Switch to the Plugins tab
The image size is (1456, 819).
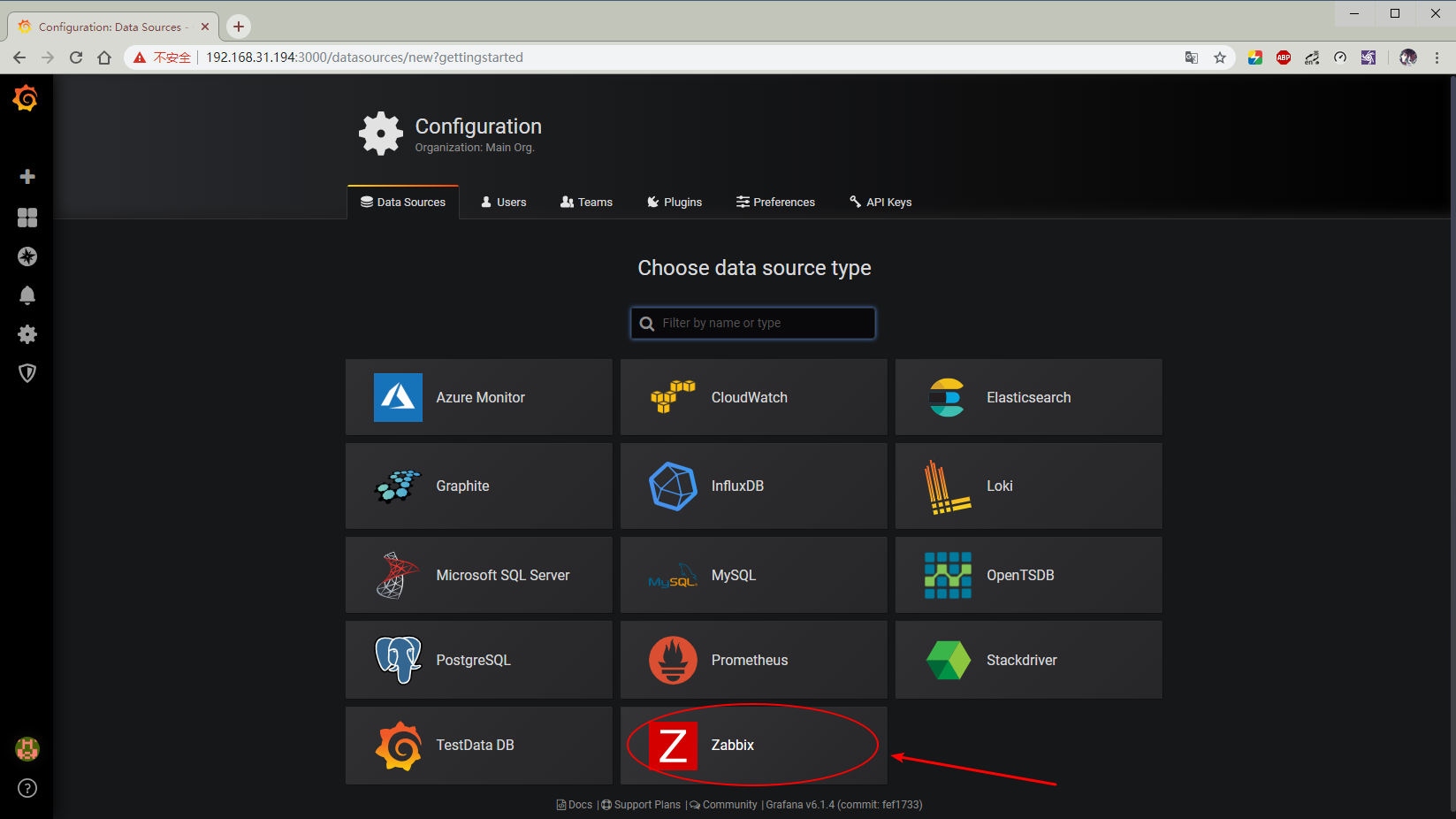pyautogui.click(x=675, y=202)
